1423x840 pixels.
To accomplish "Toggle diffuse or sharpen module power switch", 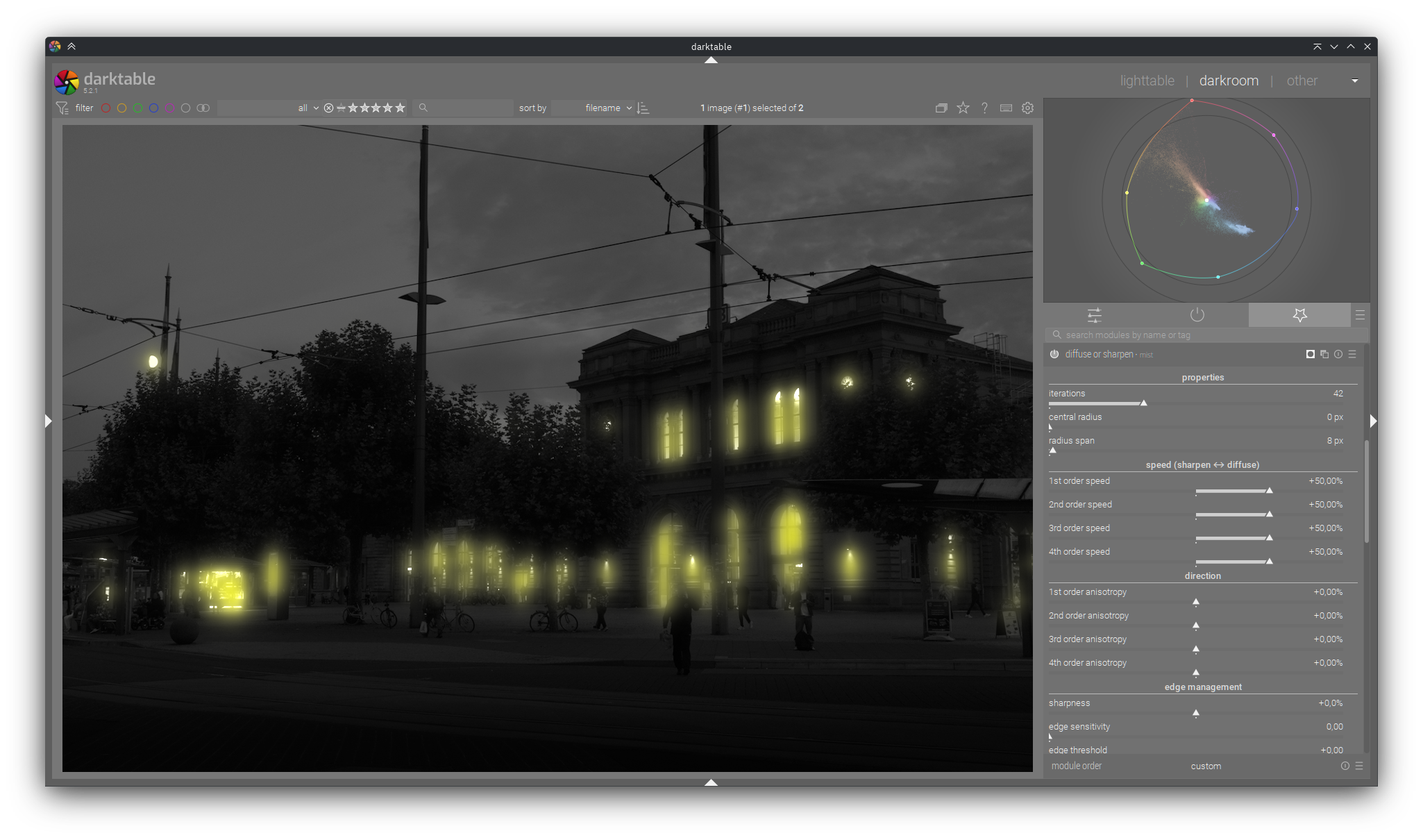I will point(1054,354).
